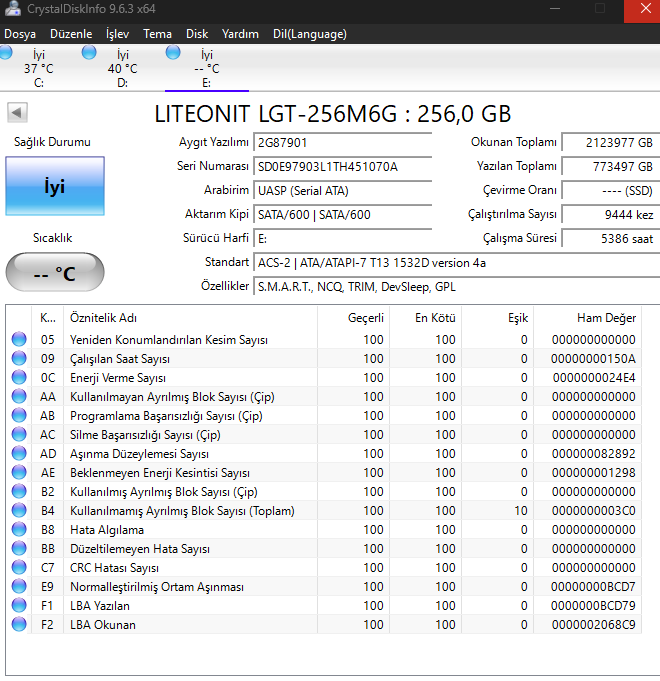This screenshot has width=660, height=681.
Task: Click the En Kötü column header
Action: click(426, 318)
